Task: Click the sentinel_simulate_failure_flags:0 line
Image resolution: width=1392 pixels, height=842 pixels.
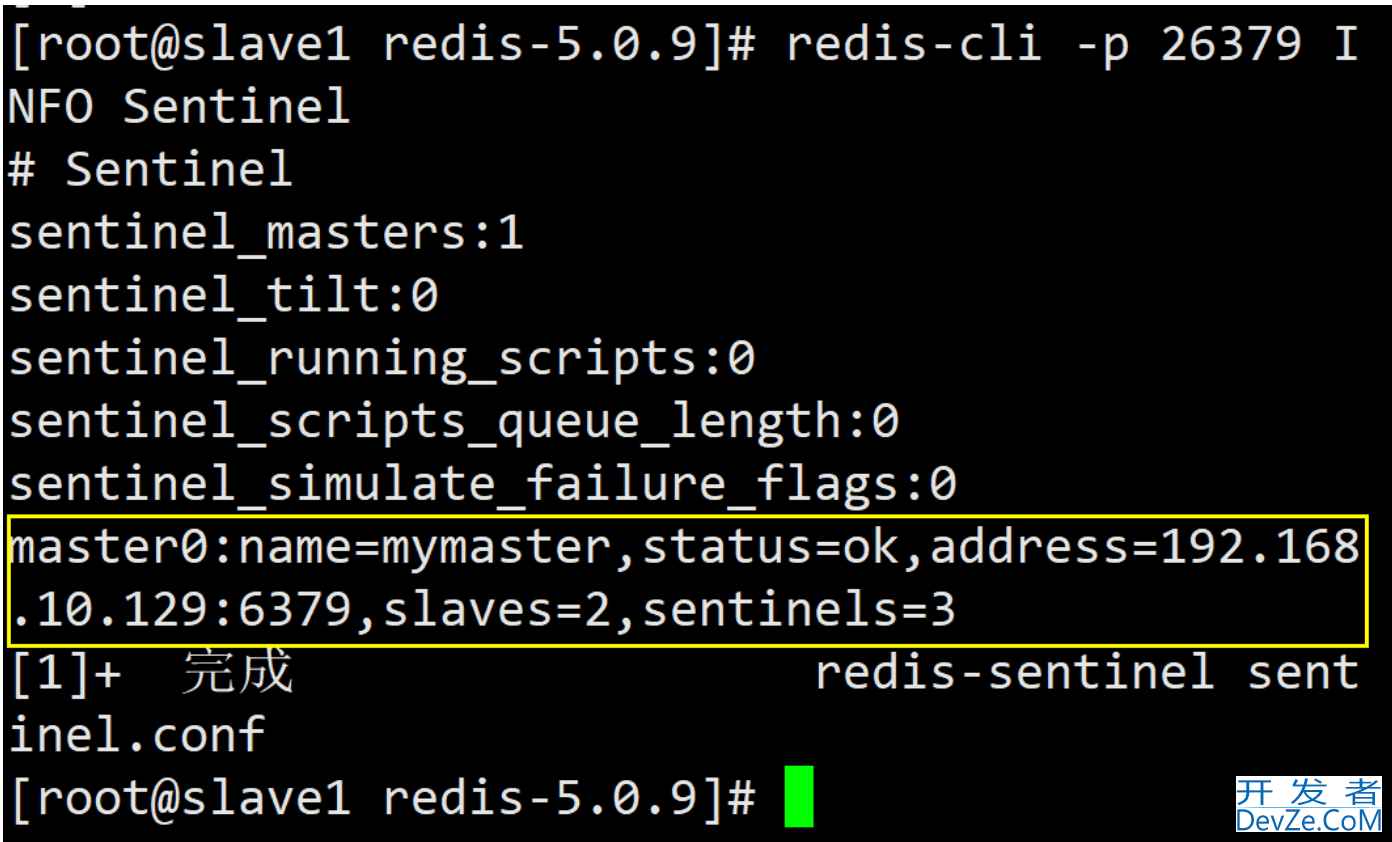Action: [x=482, y=485]
